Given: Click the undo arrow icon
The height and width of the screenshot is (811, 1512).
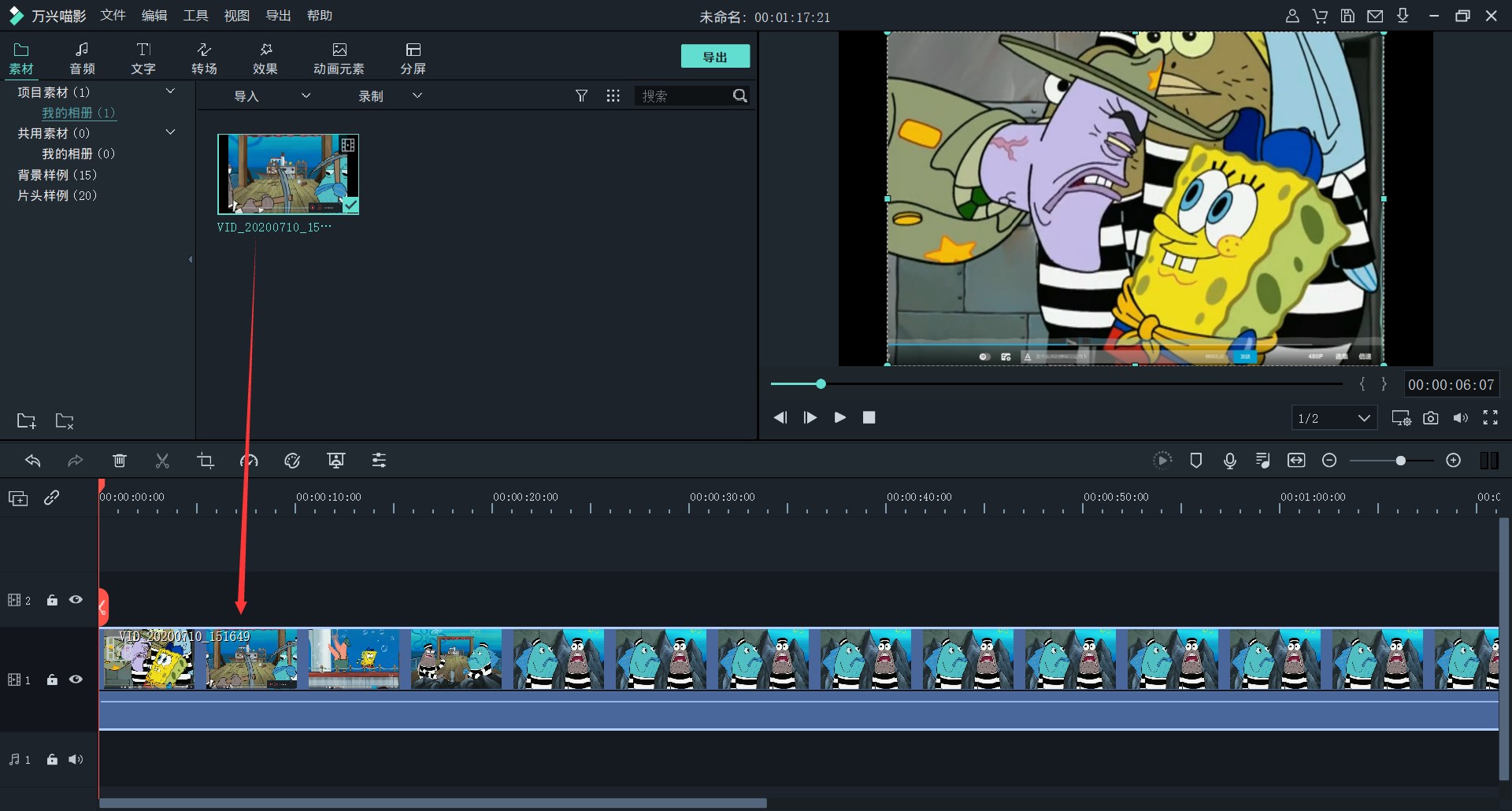Looking at the screenshot, I should 33,461.
